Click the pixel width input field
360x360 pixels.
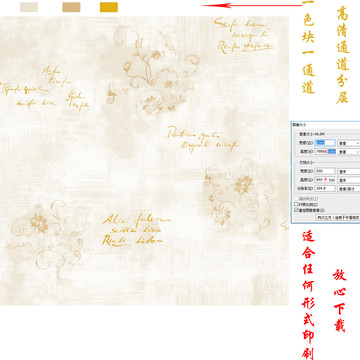(x=325, y=143)
